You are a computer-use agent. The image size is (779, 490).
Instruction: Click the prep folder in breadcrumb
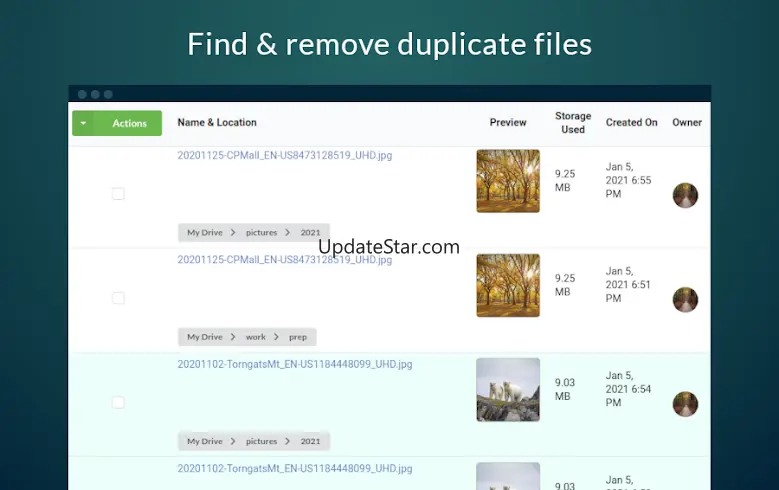pos(298,337)
